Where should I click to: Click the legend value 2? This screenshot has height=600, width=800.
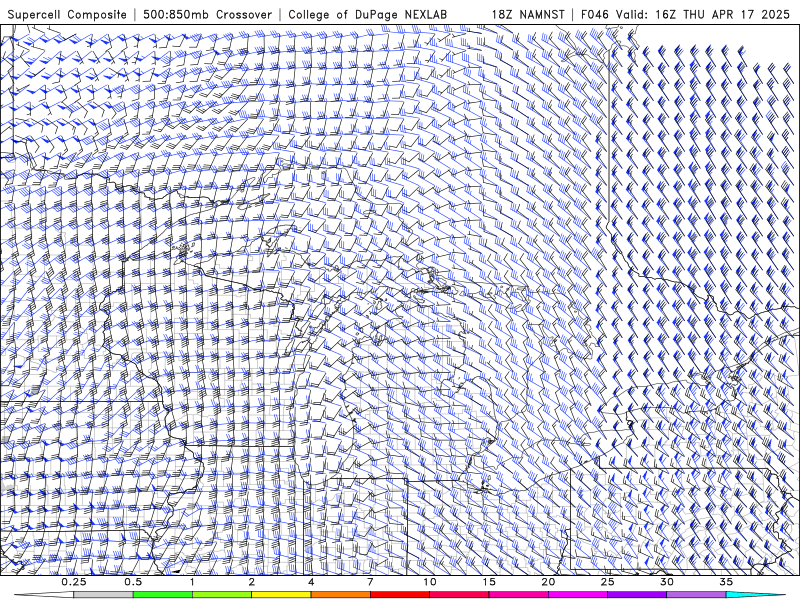coord(252,582)
